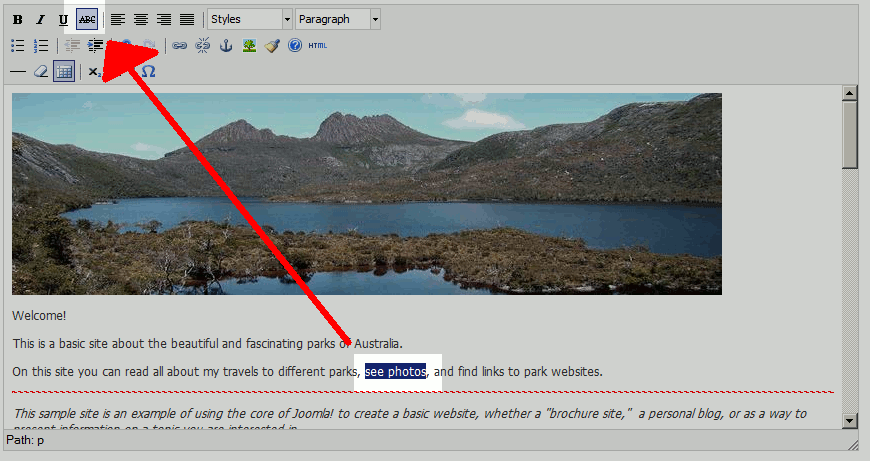Insert an anchor
The width and height of the screenshot is (870, 461).
click(x=226, y=45)
